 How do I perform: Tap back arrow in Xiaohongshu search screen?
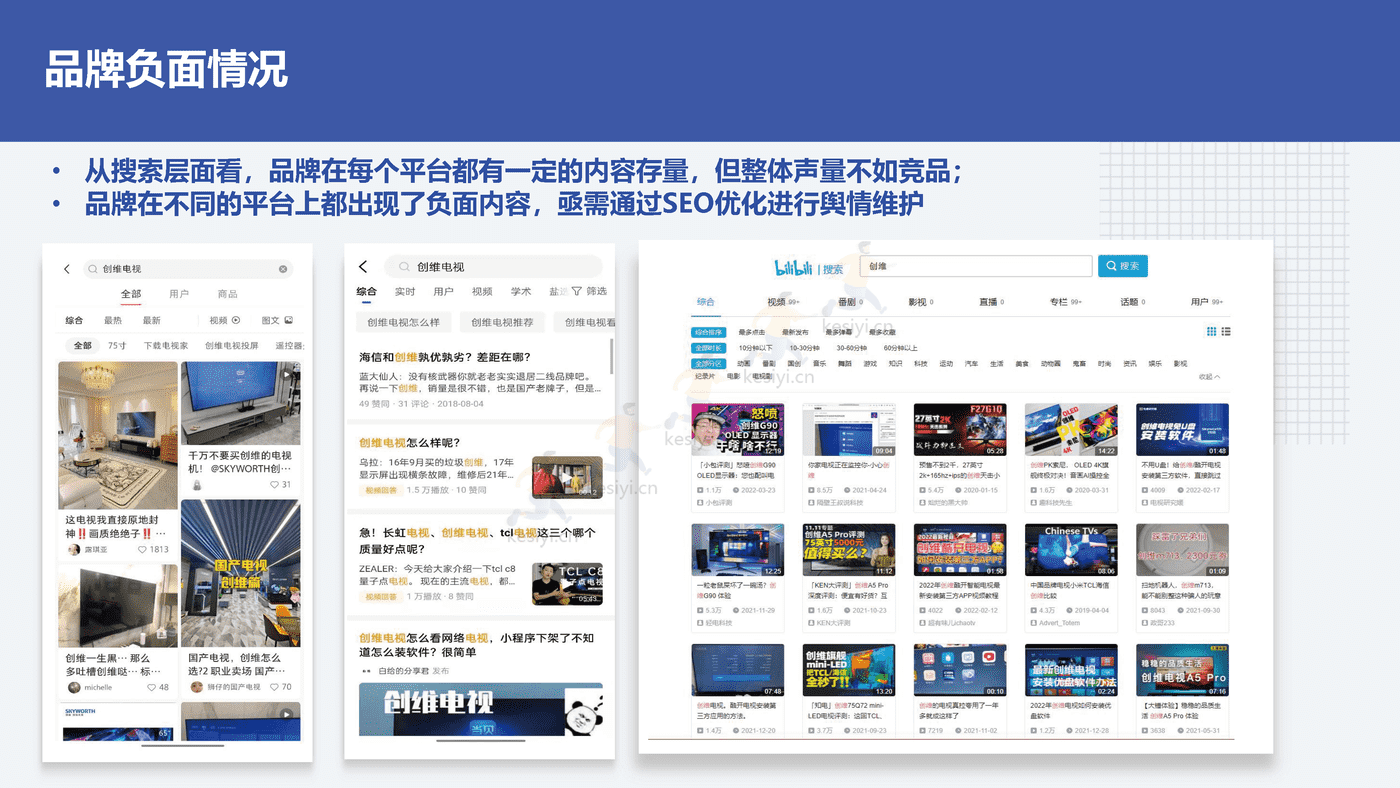tap(67, 269)
